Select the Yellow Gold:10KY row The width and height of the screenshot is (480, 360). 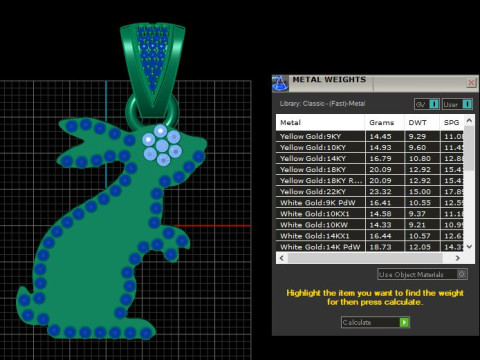[x=369, y=147]
